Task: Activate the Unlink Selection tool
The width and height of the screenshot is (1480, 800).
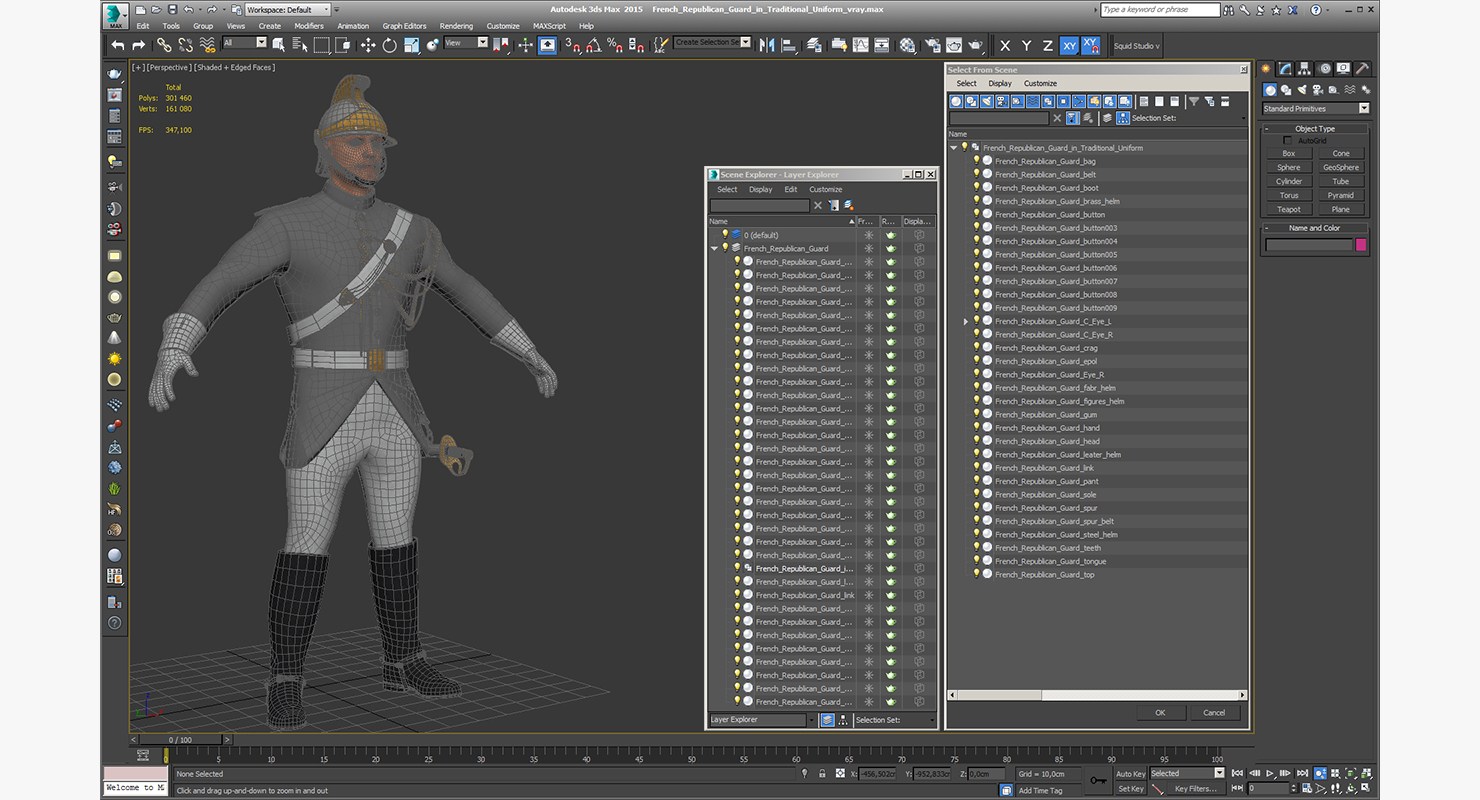Action: pos(186,45)
